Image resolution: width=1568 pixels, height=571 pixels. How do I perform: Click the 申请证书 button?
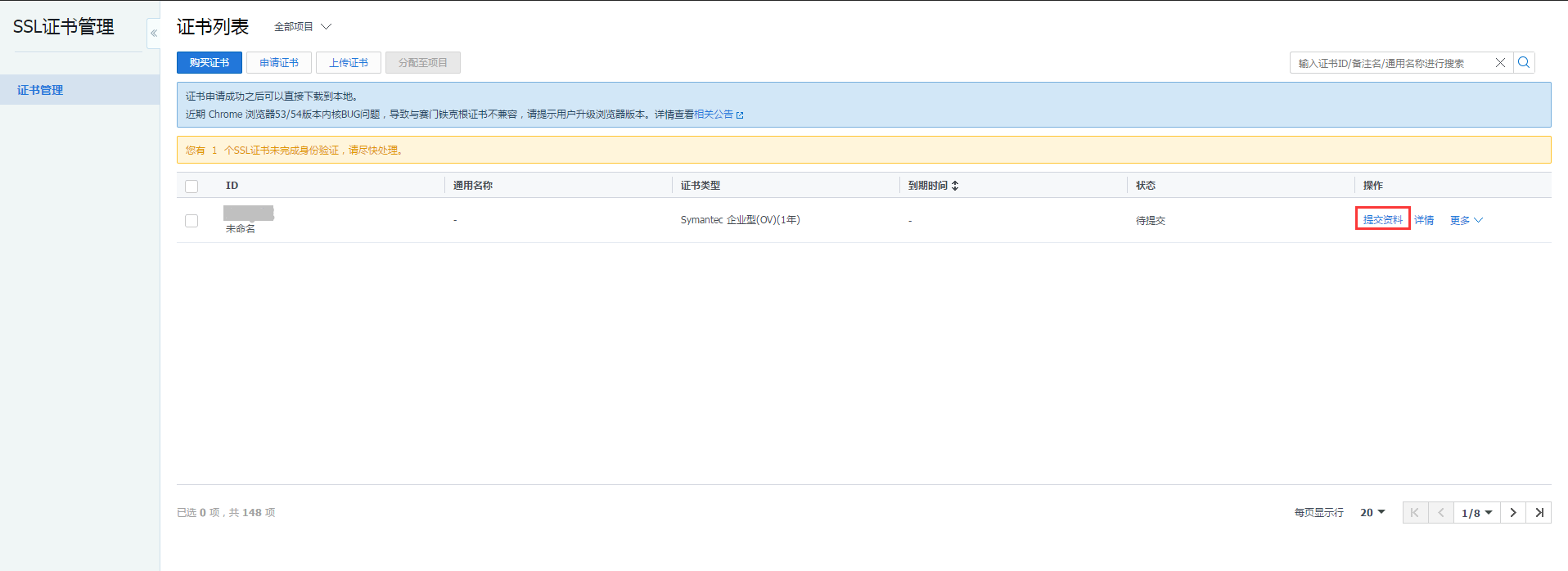pyautogui.click(x=279, y=63)
